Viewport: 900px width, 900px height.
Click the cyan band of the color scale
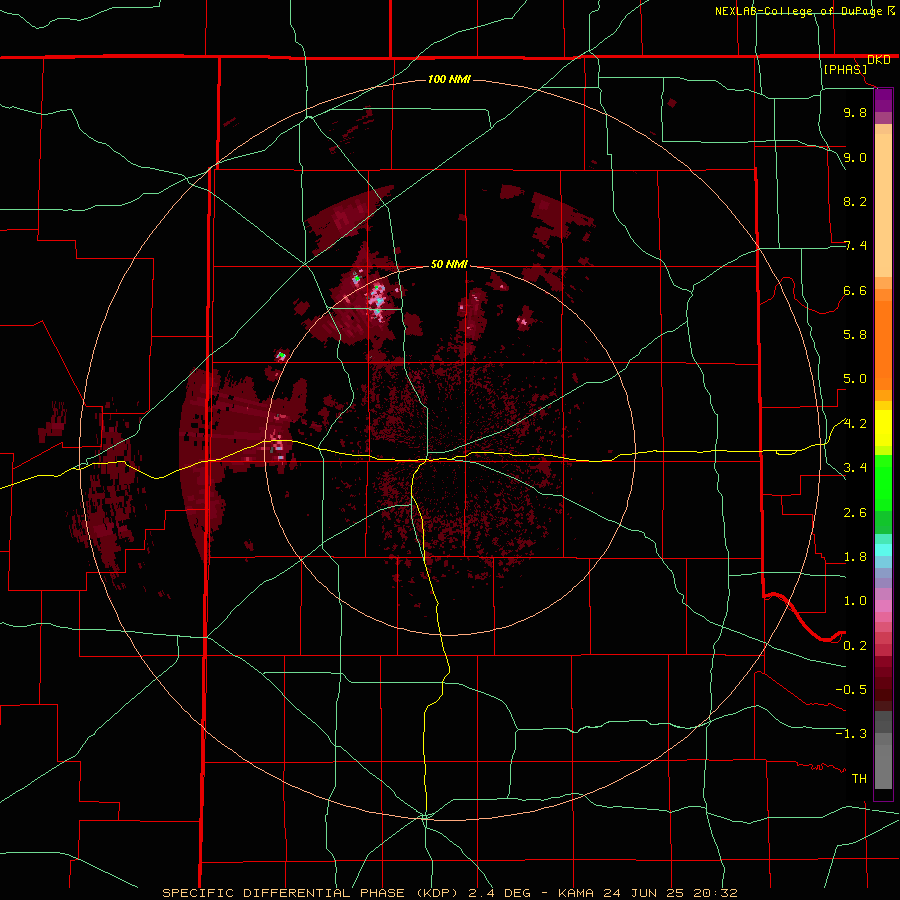click(883, 550)
